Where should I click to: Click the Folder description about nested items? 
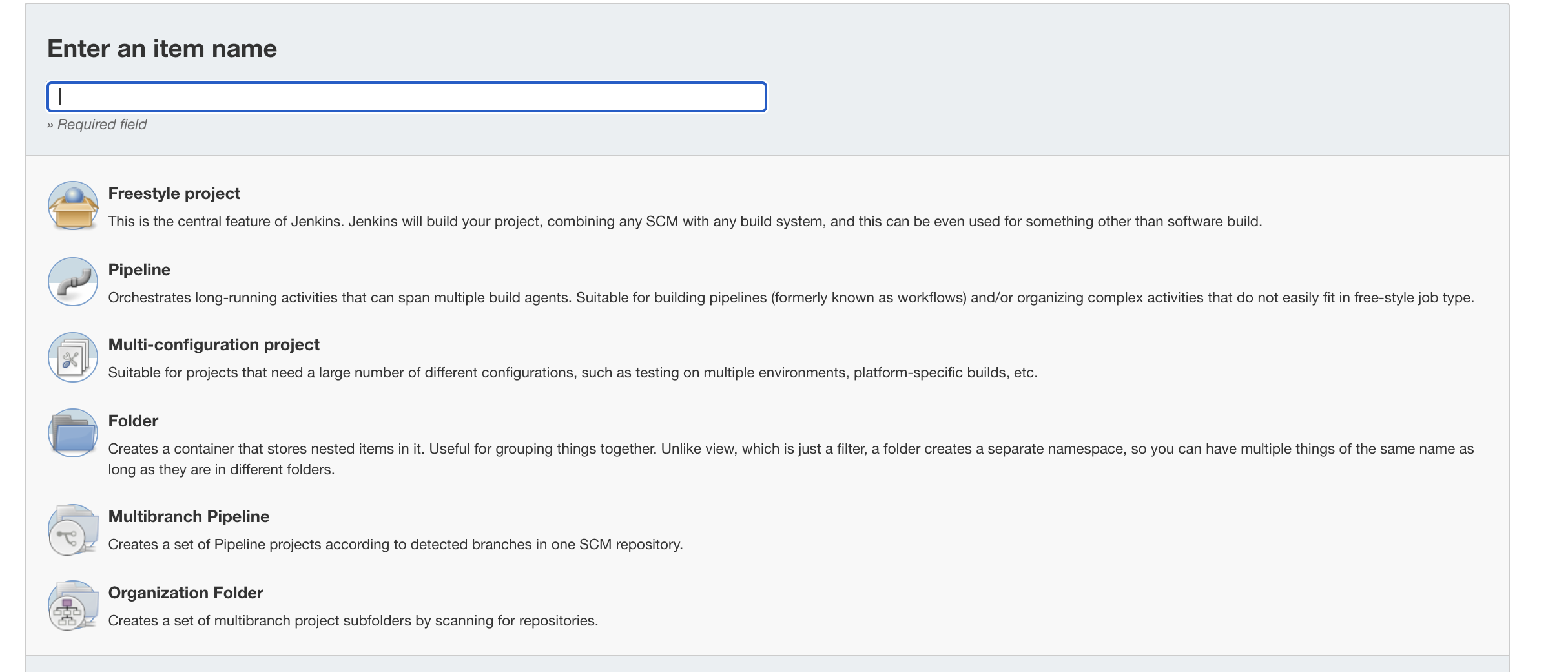(x=790, y=449)
